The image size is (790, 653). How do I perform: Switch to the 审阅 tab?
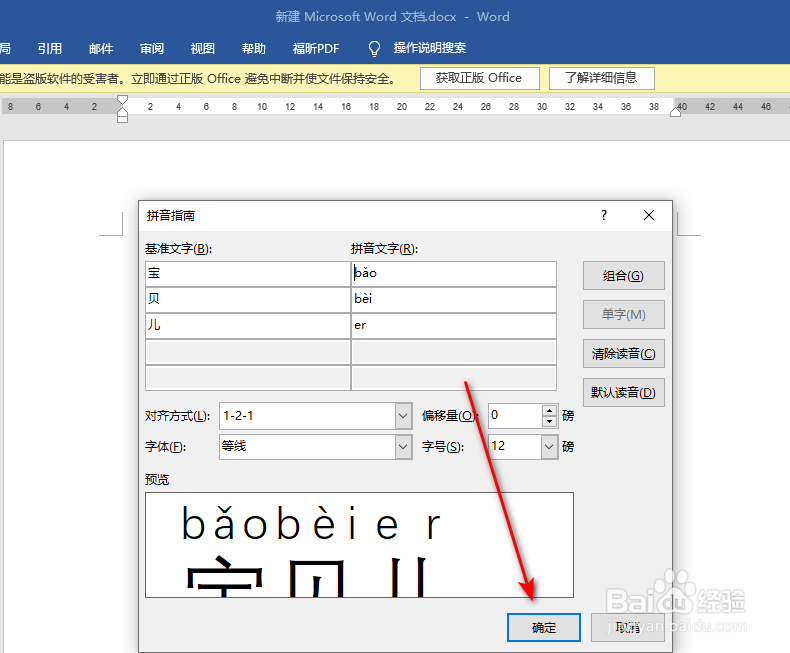[152, 48]
